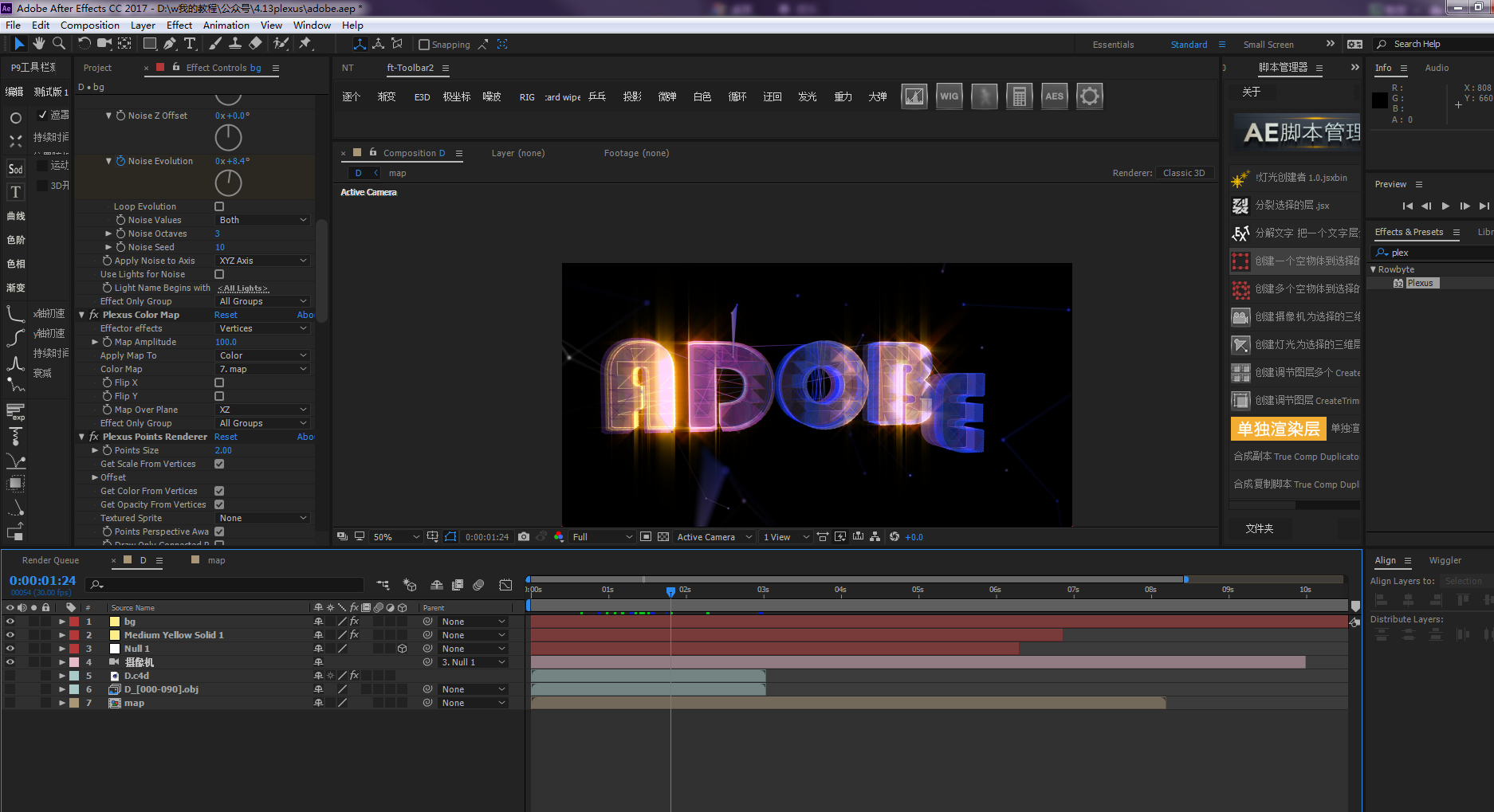1494x812 pixels.
Task: Click the timeline layer search field
Action: pyautogui.click(x=224, y=585)
